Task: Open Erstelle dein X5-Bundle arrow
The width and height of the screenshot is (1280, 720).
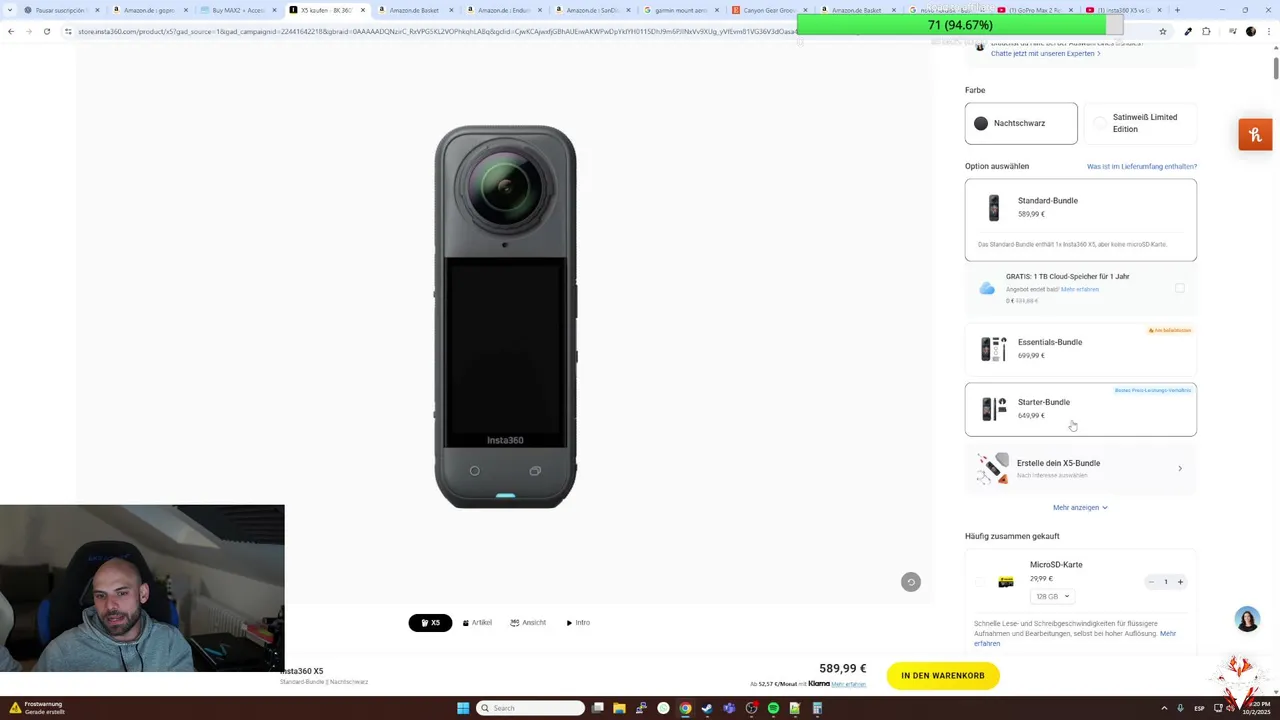Action: [x=1180, y=468]
